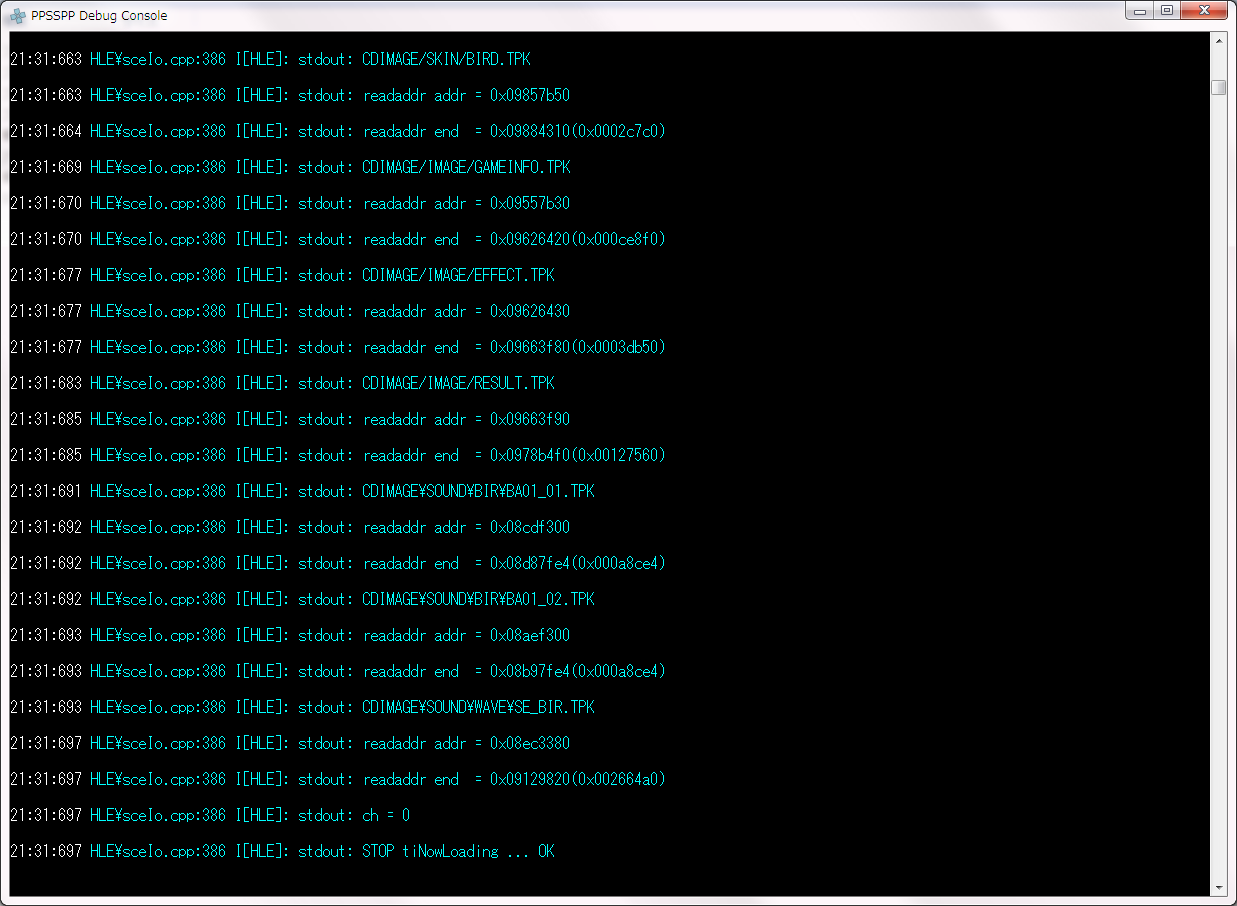Click the CDIMAGE/IMAGE/GAMEINFO.TPK log entry
This screenshot has height=906, width=1237.
466,168
